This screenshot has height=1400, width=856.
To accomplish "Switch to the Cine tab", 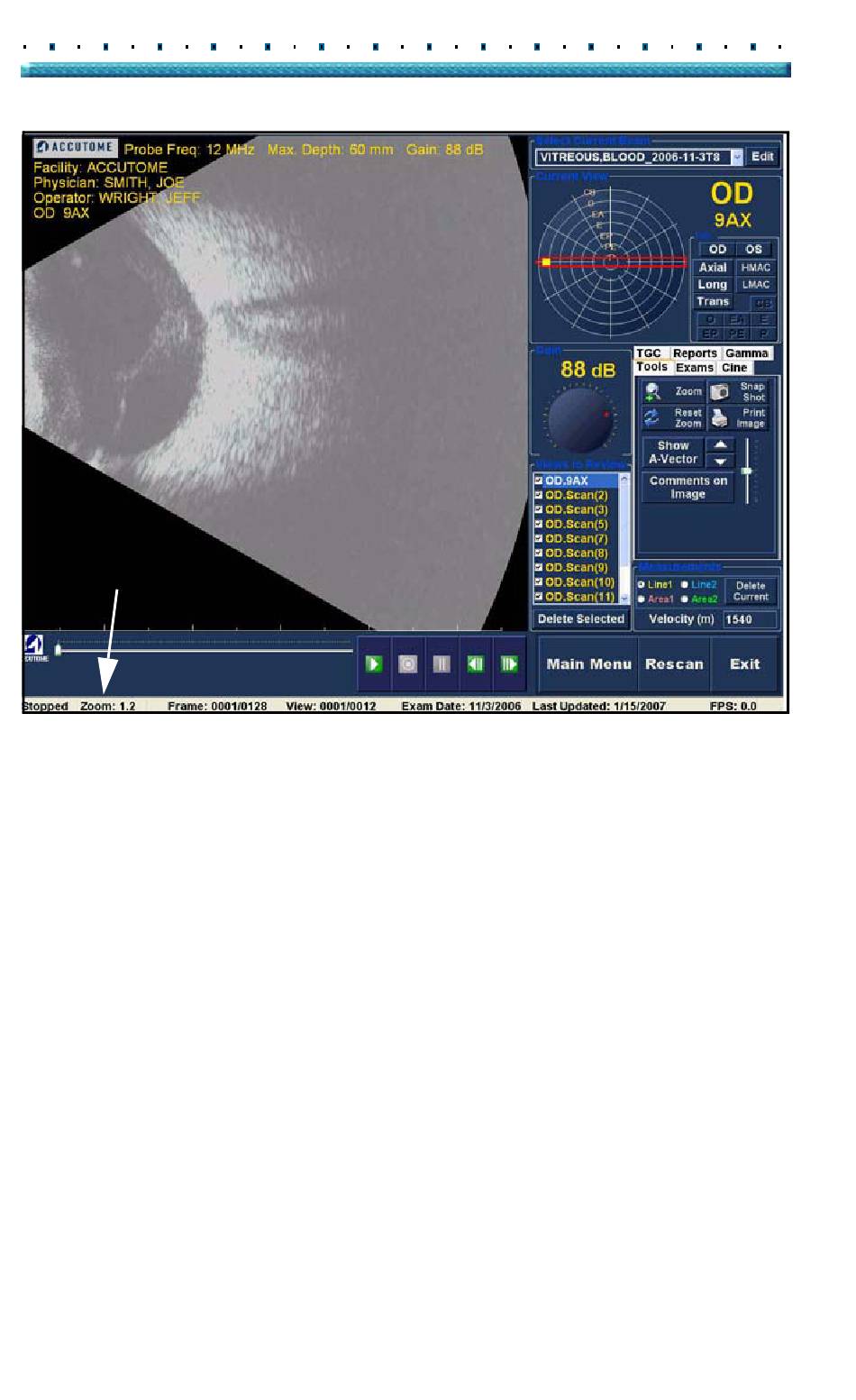I will [734, 367].
